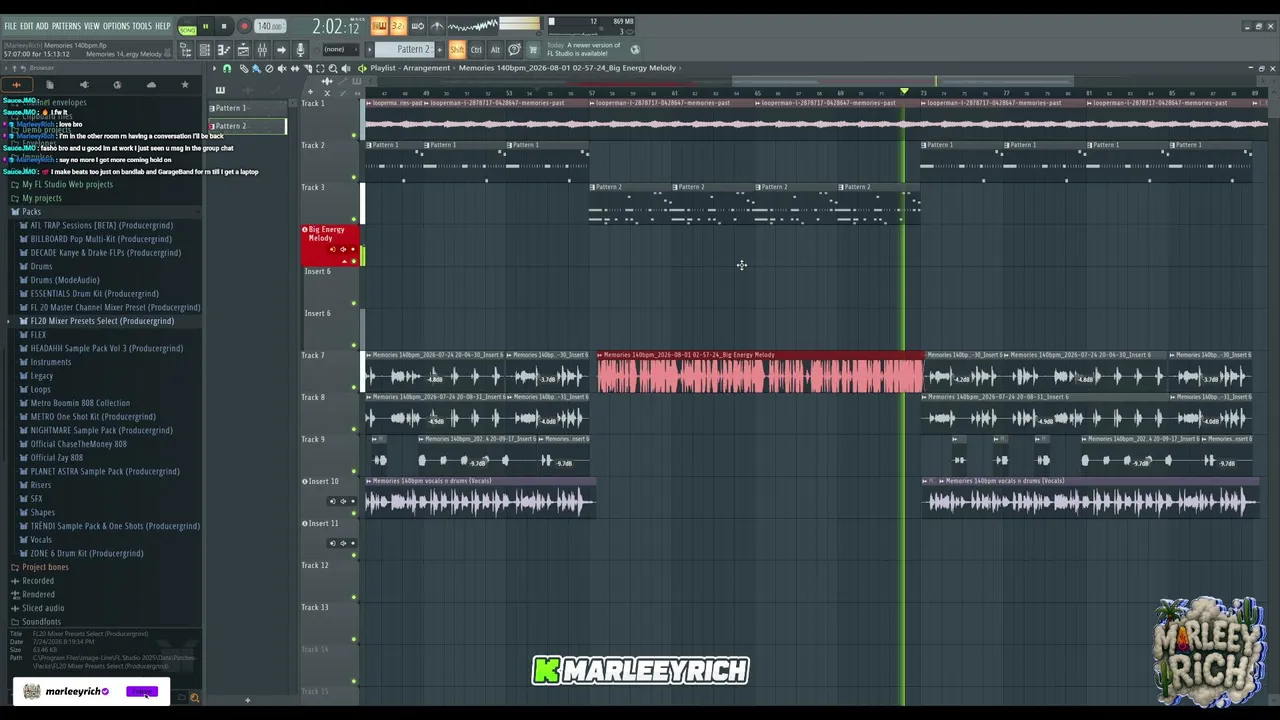Open the PATTERNS menu
1280x720 pixels.
(x=66, y=26)
